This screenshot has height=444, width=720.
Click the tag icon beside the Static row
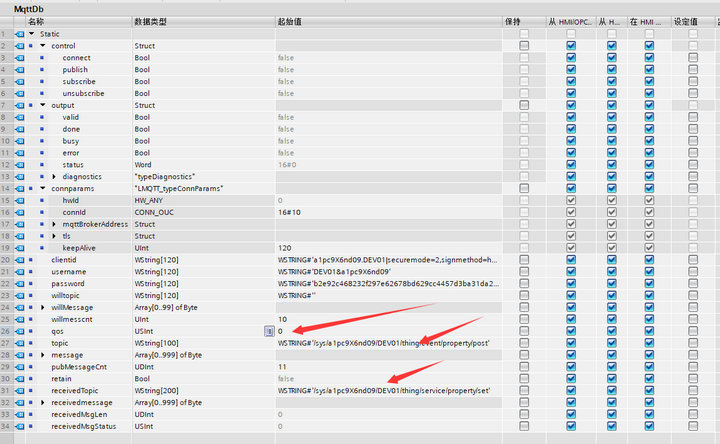point(20,33)
